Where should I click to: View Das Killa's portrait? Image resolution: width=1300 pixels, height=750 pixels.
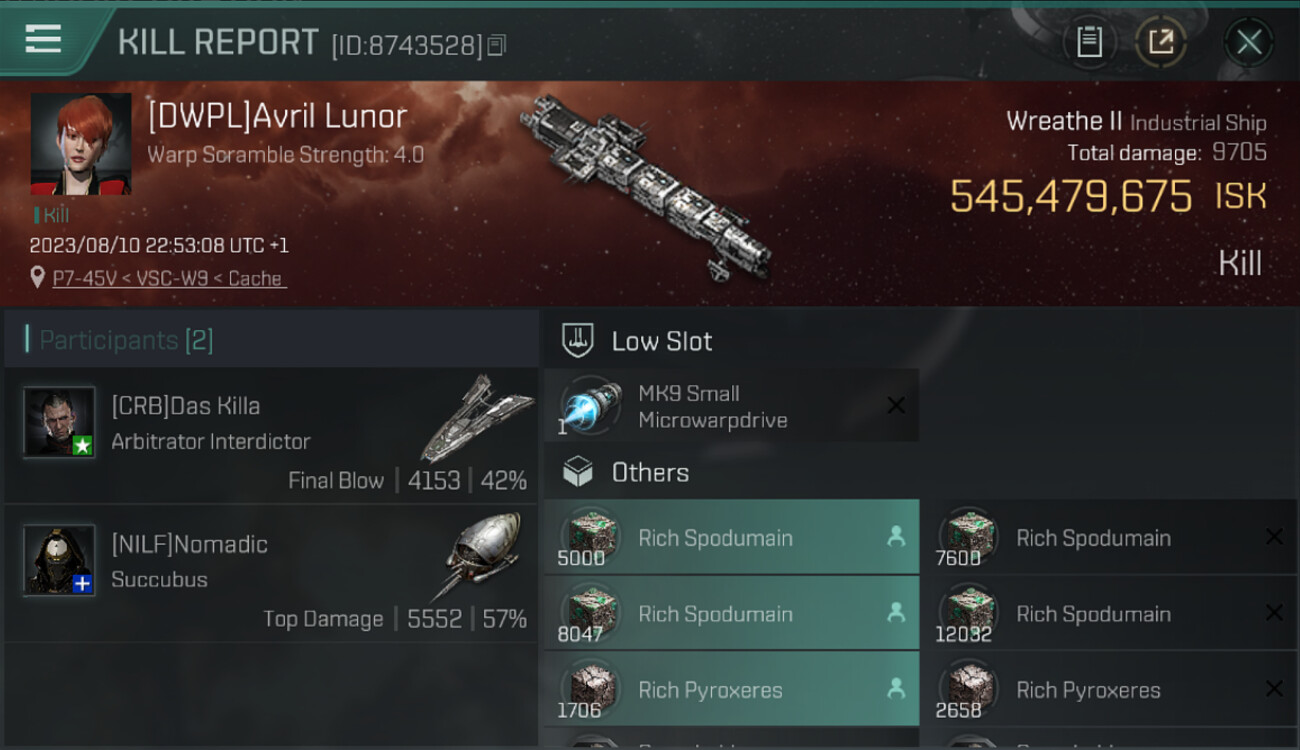click(59, 422)
